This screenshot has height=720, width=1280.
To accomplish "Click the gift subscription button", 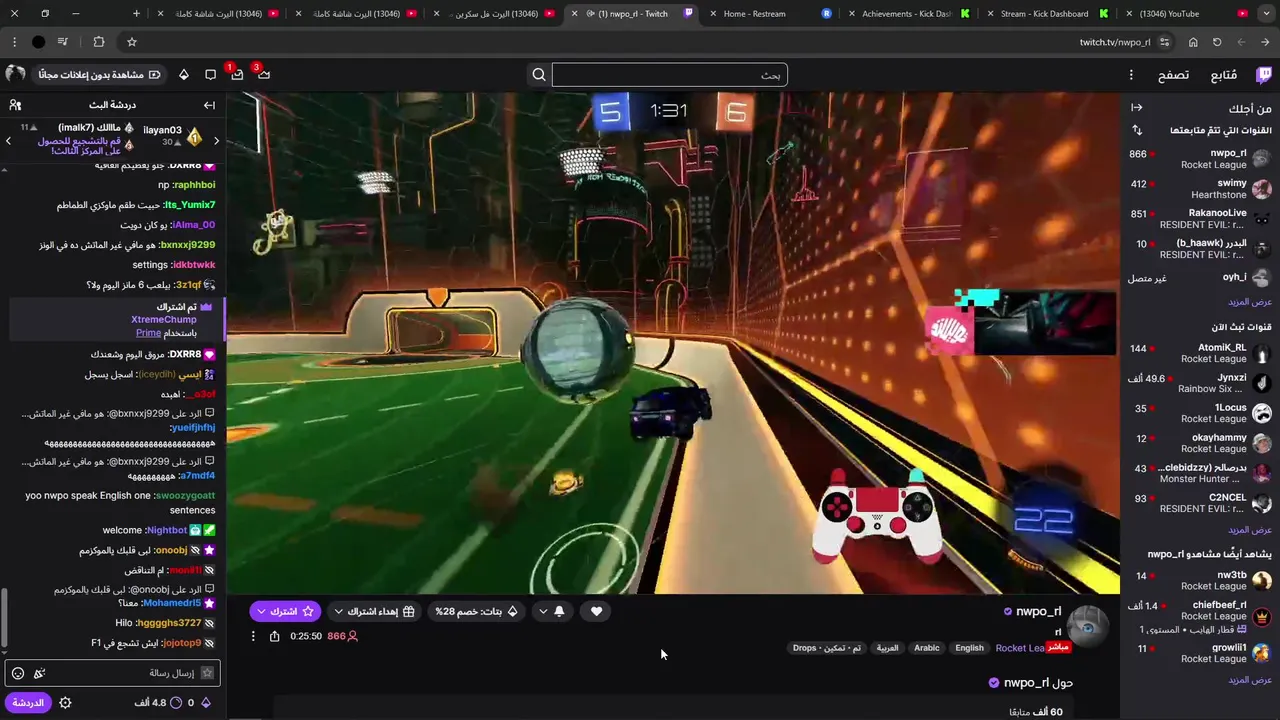I will (x=374, y=611).
